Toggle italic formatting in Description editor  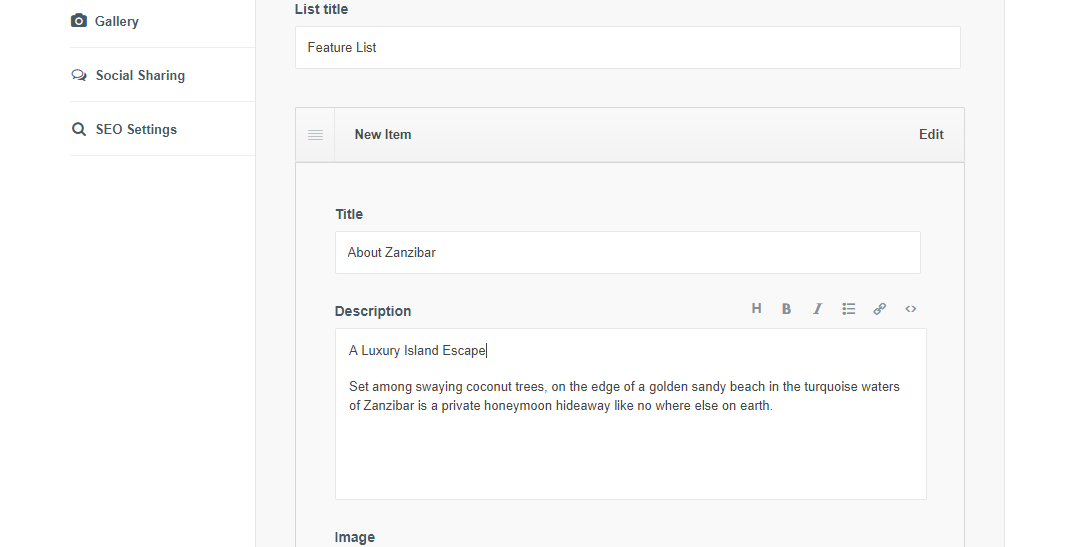pos(817,309)
